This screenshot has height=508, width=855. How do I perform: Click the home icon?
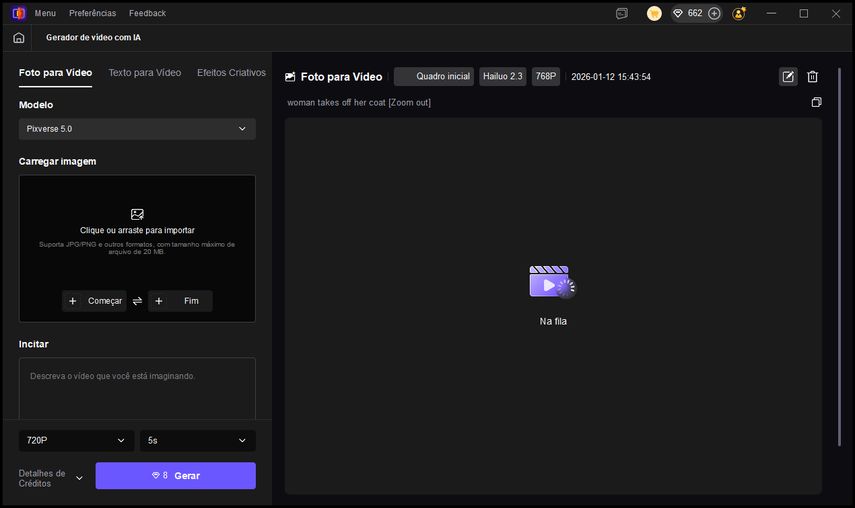[x=19, y=37]
